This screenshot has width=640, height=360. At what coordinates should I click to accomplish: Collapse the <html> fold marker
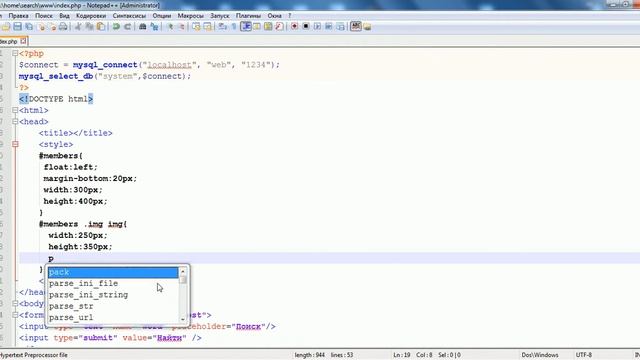[x=15, y=110]
